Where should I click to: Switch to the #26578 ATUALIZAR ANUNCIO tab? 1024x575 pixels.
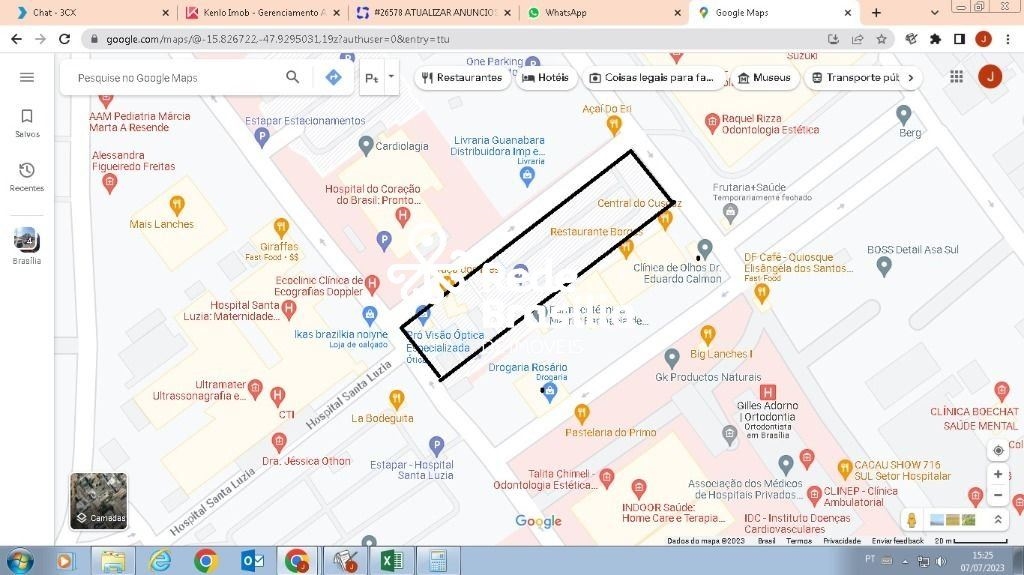(x=434, y=12)
